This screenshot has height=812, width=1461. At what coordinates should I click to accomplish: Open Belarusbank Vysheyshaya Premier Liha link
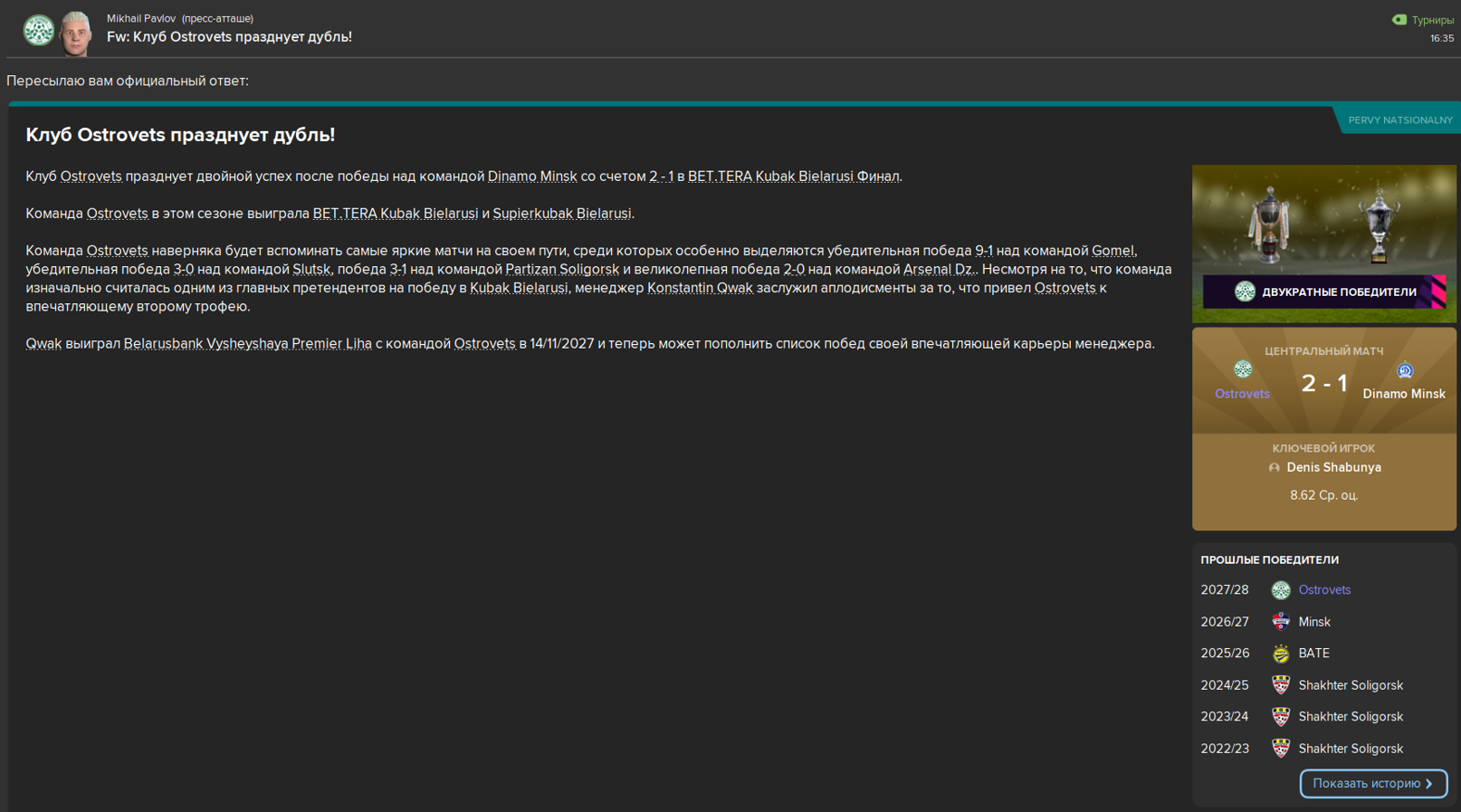point(247,343)
